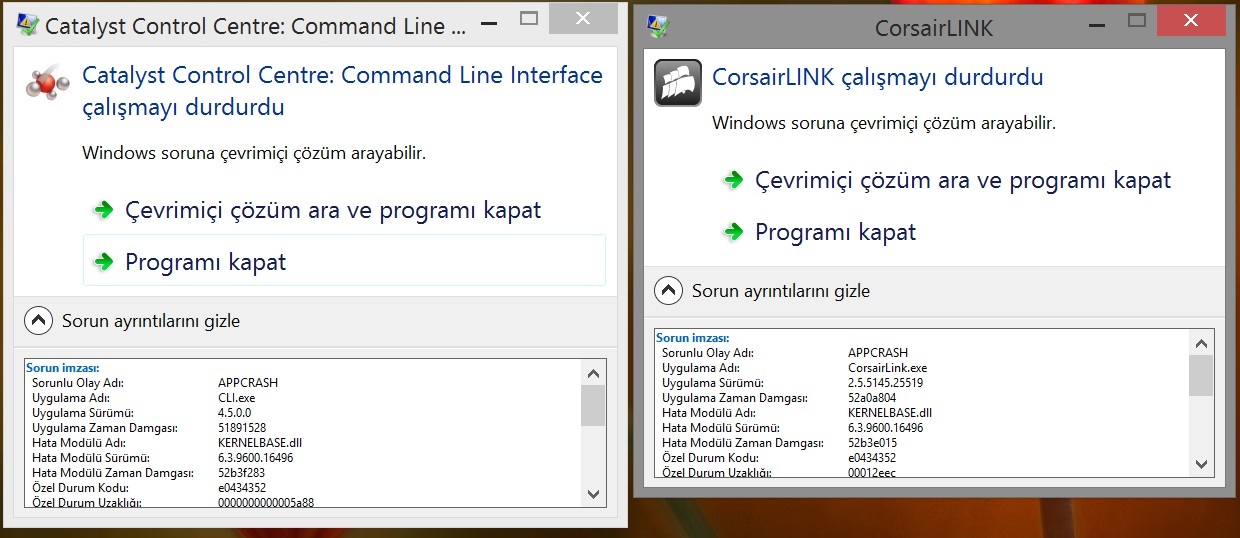The height and width of the screenshot is (538, 1240).
Task: Click scrollbar thumb in Catalyst details box
Action: coord(593,406)
